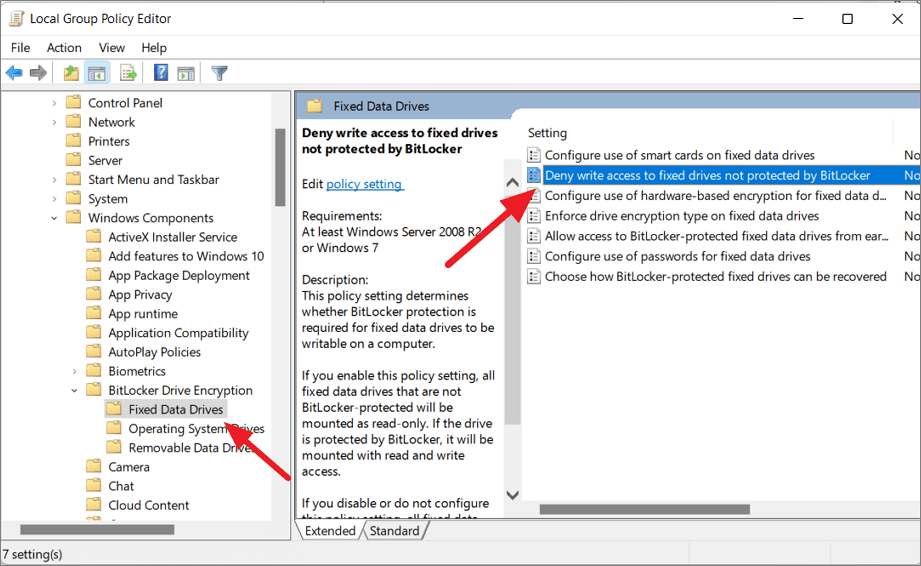
Task: Click icon of Configure use of smart cards policy
Action: coord(533,155)
